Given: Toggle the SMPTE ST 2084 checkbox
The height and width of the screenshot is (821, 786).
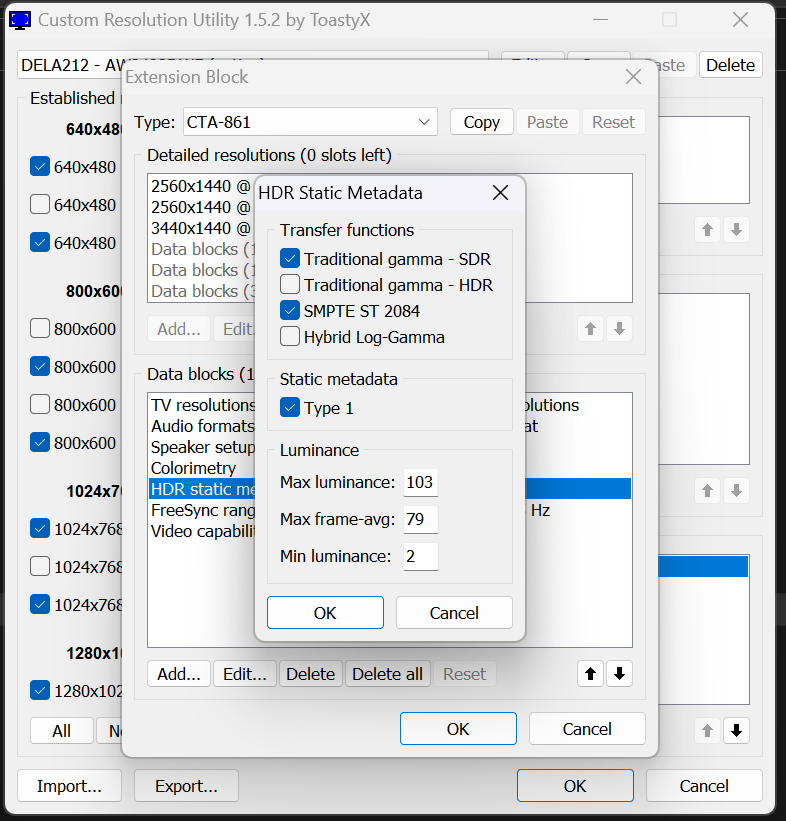Looking at the screenshot, I should (291, 311).
